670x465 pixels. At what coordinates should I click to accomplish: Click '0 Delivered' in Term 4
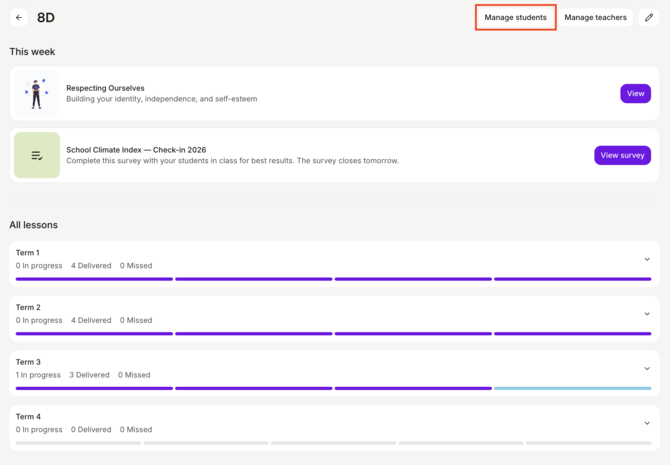click(91, 430)
